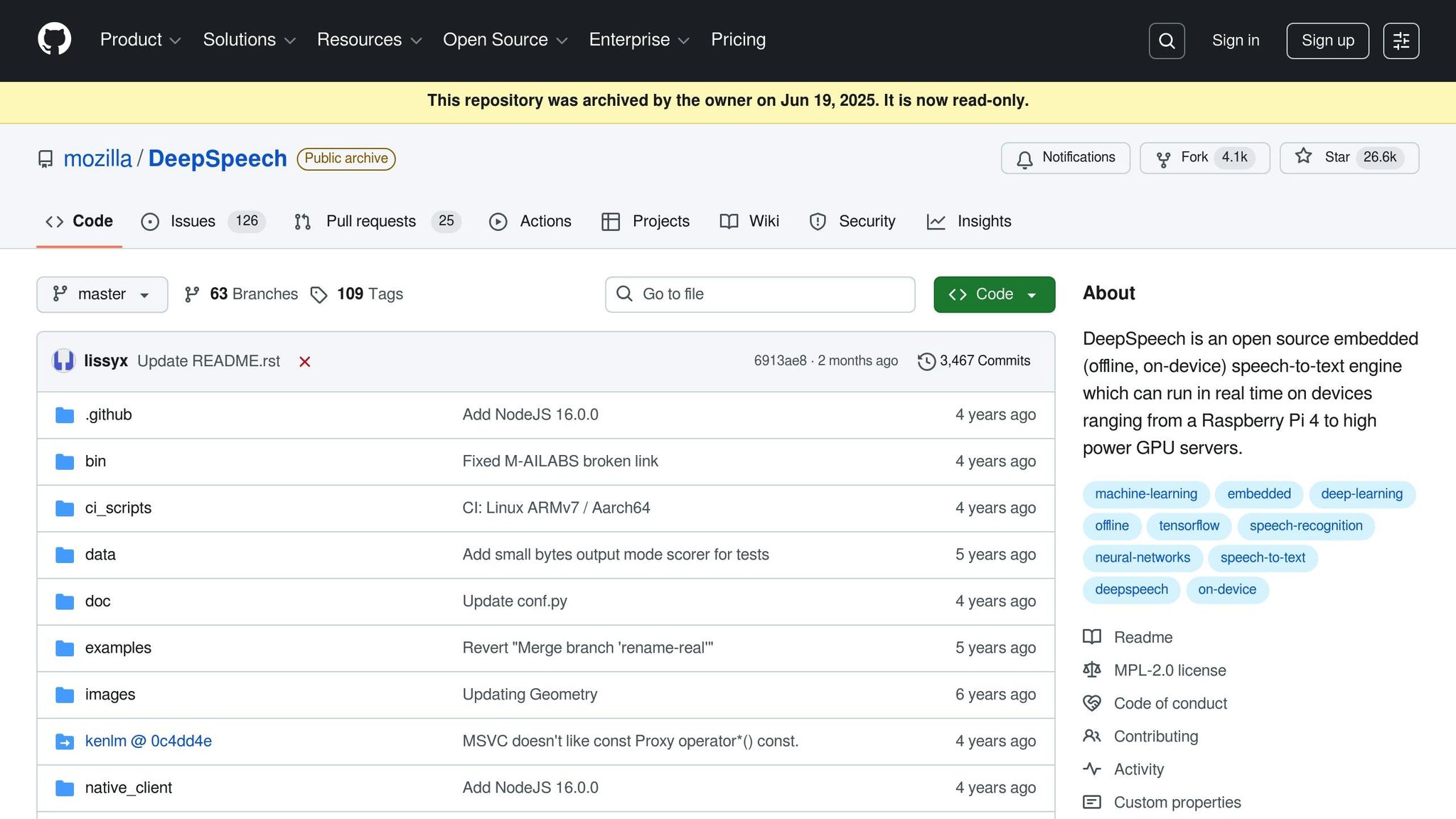
Task: Open the tensorflow topic tag
Action: click(1189, 526)
